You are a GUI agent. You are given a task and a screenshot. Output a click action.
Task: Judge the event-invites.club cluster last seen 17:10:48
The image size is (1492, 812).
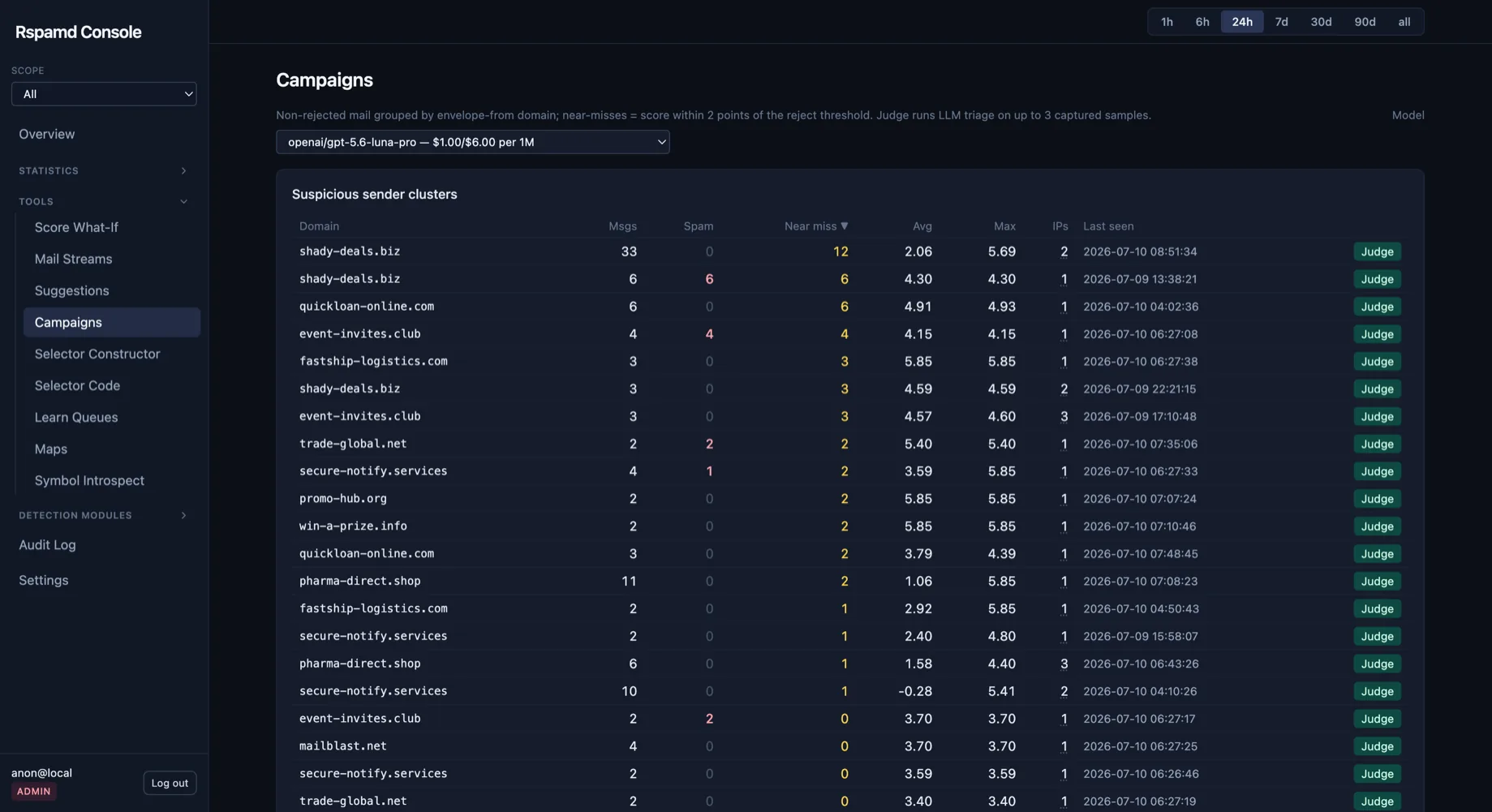[x=1377, y=417]
